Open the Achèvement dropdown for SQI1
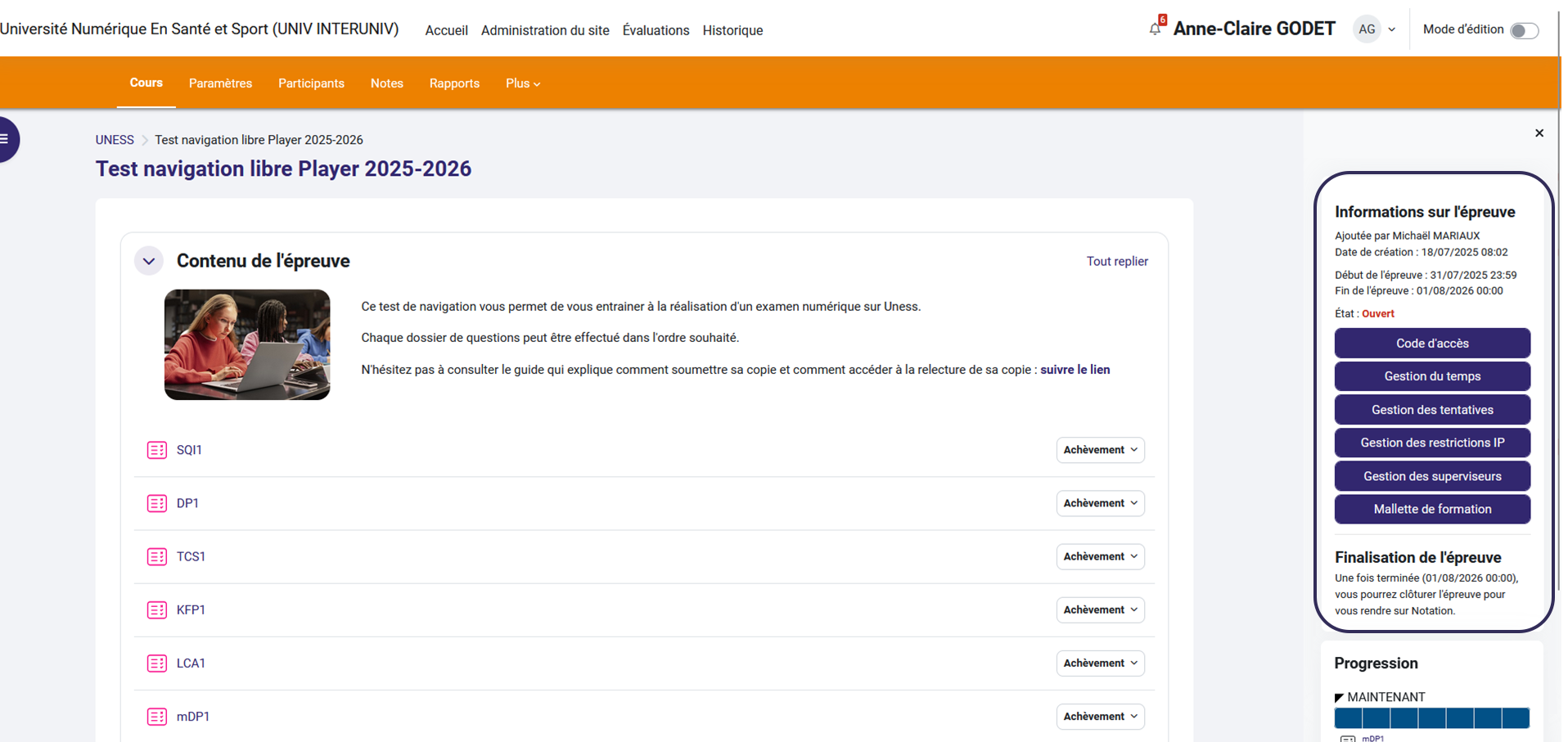This screenshot has width=1568, height=742. [x=1100, y=450]
